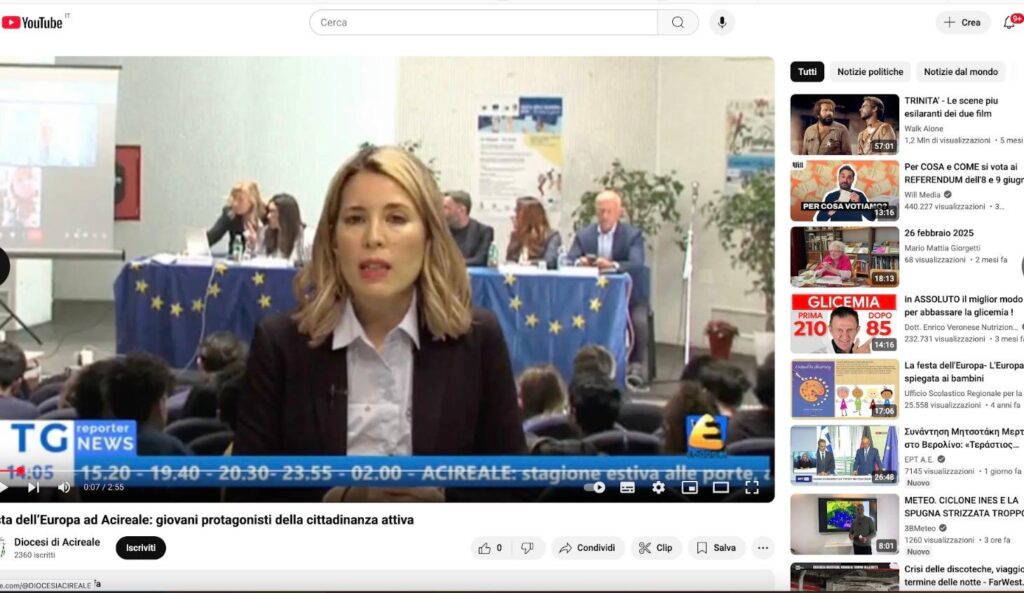Subscribe using the Iscriviti button
Screen dimensions: 1024x593
(x=140, y=548)
